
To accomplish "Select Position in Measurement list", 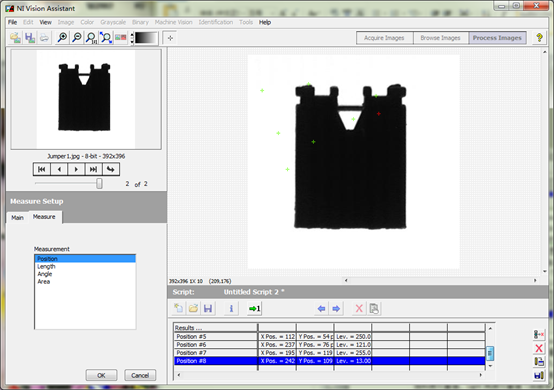I will point(85,259).
